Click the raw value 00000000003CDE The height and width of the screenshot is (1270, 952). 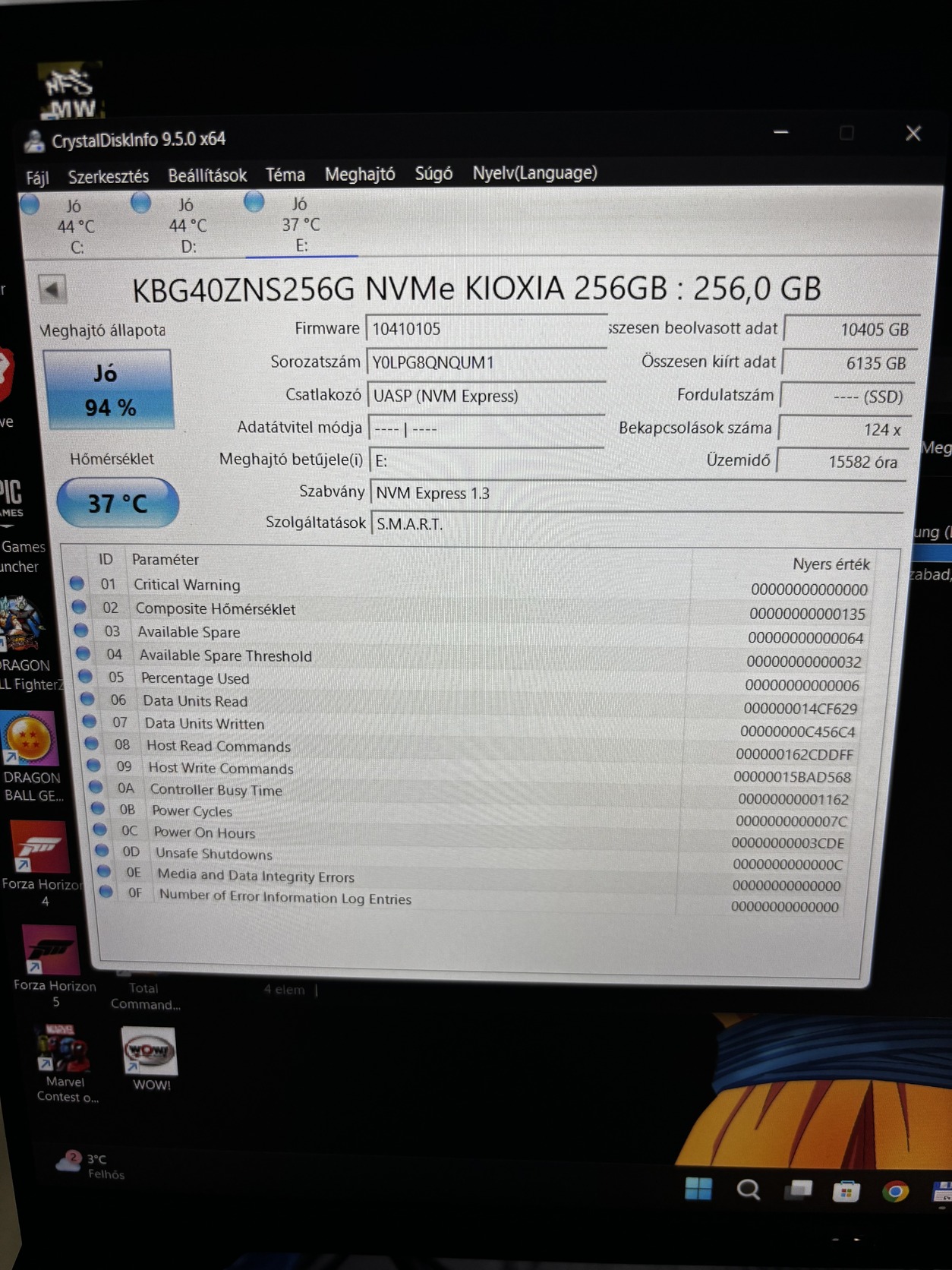[788, 843]
